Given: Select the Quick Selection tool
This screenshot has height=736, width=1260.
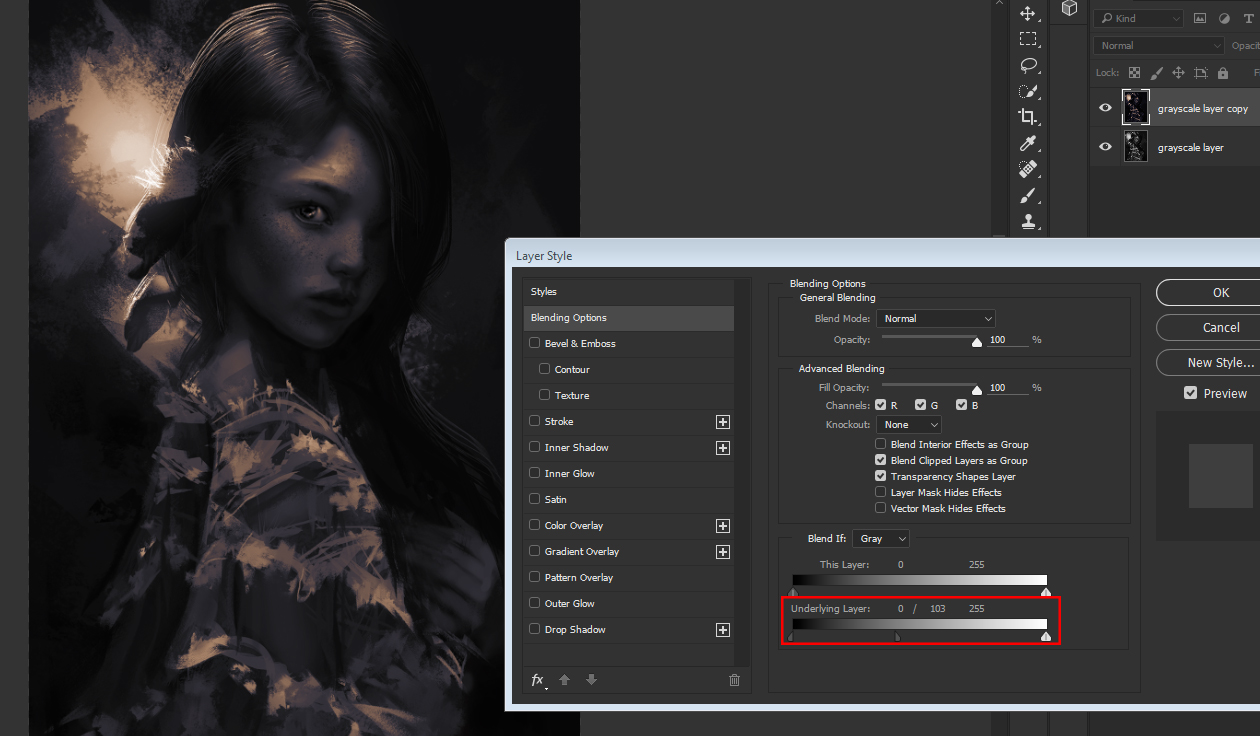Looking at the screenshot, I should [1027, 91].
